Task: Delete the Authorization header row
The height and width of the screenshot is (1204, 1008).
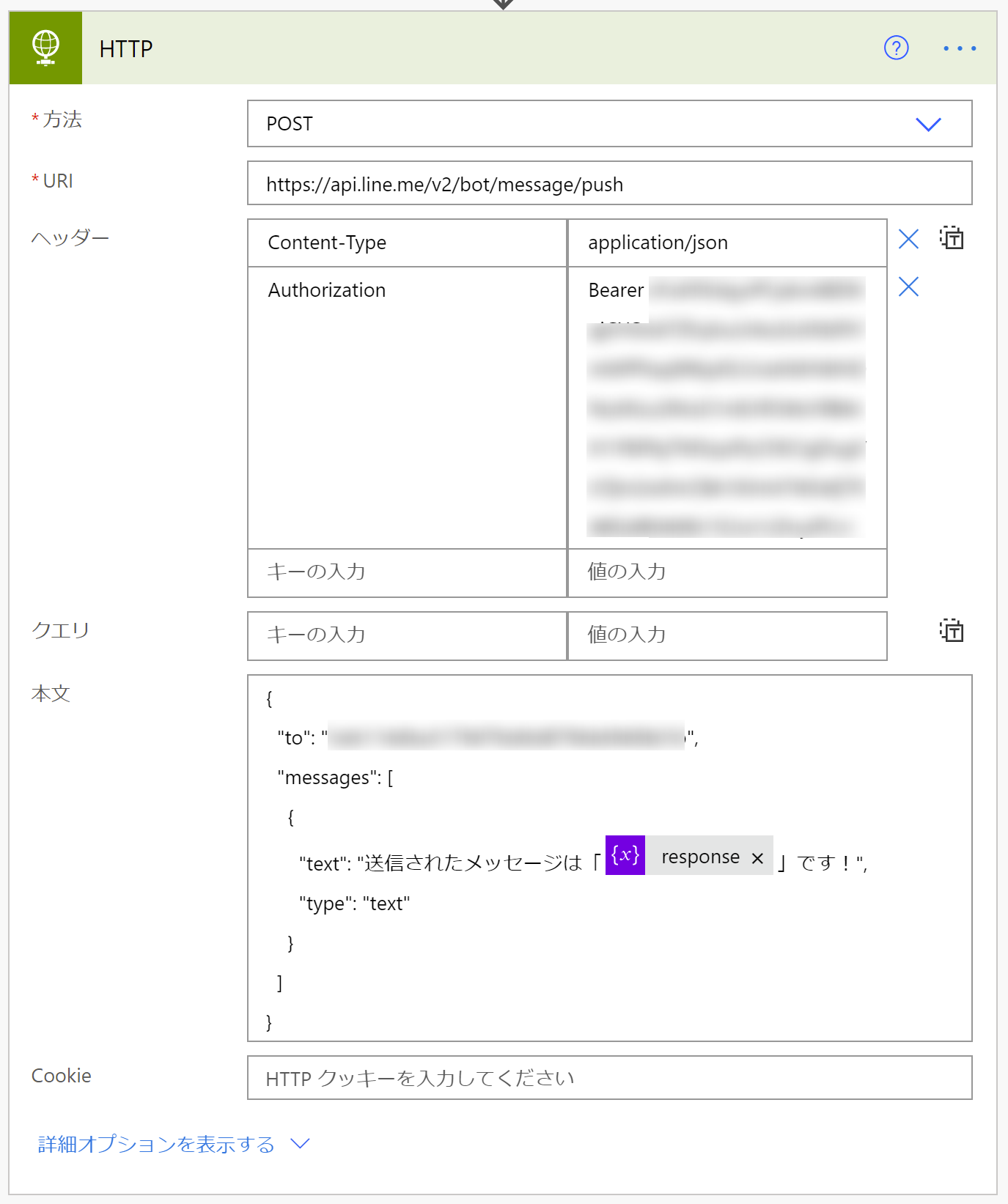Action: (908, 287)
